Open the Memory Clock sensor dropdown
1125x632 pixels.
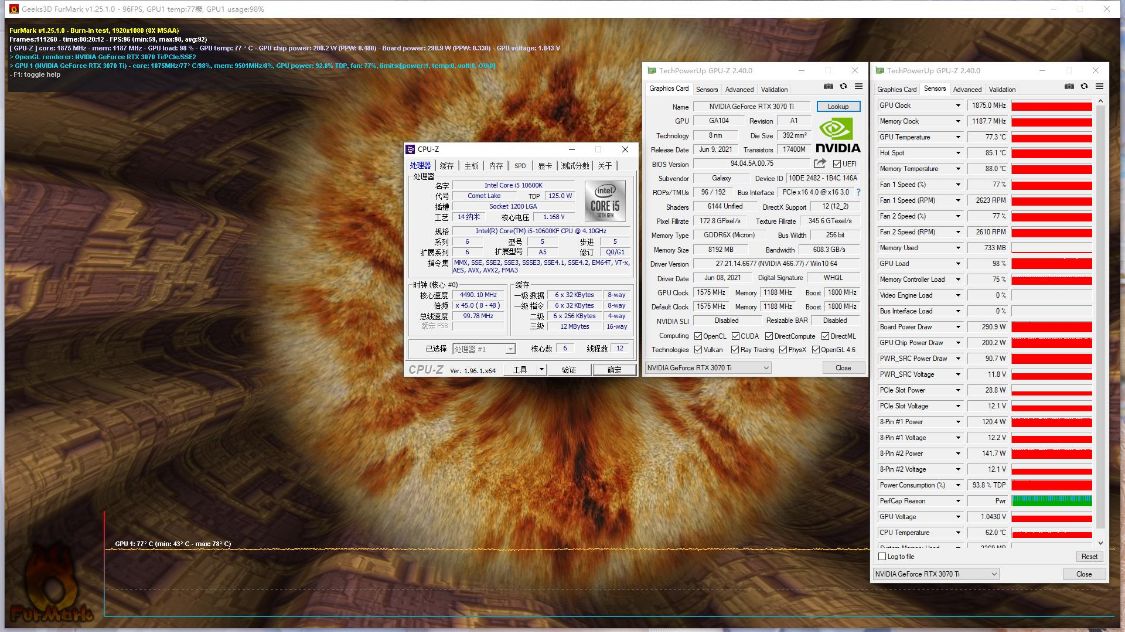coord(957,121)
